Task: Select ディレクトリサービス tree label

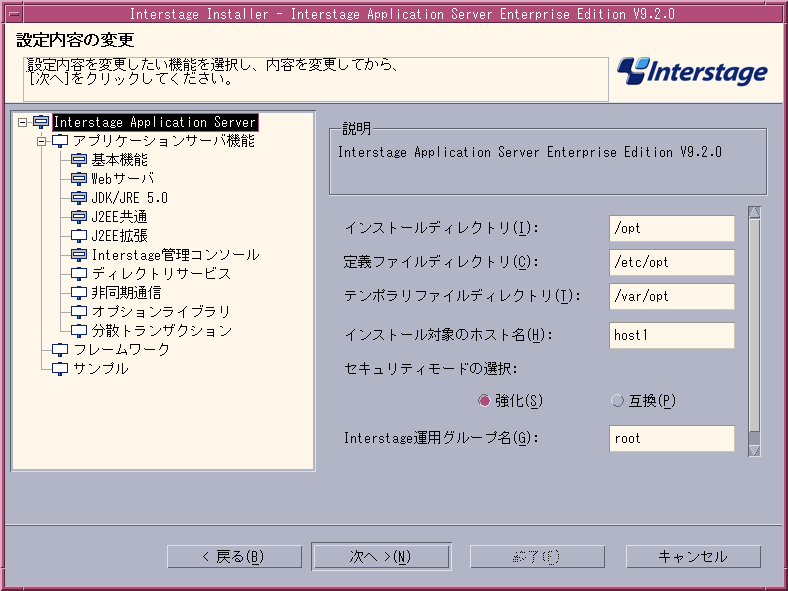Action: [161, 274]
